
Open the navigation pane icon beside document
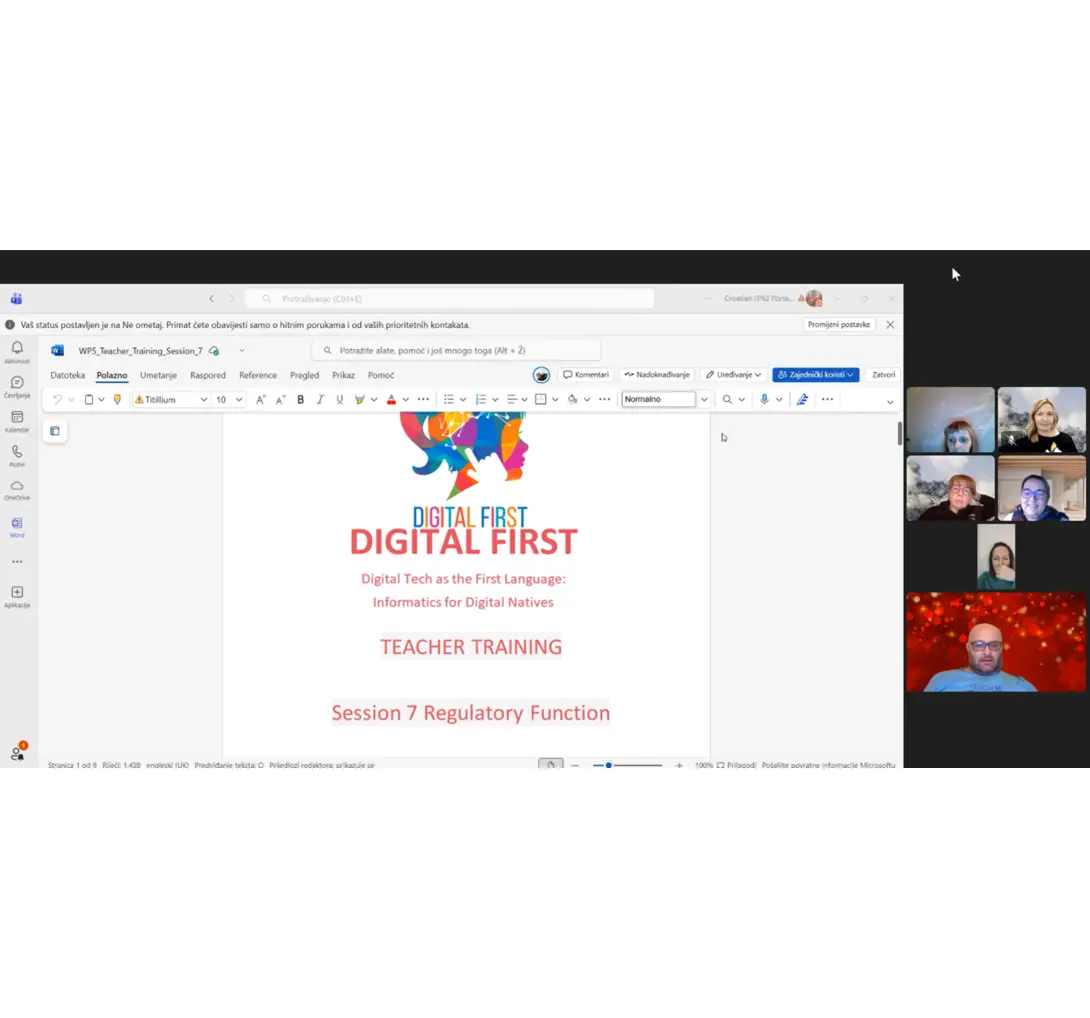pyautogui.click(x=55, y=431)
